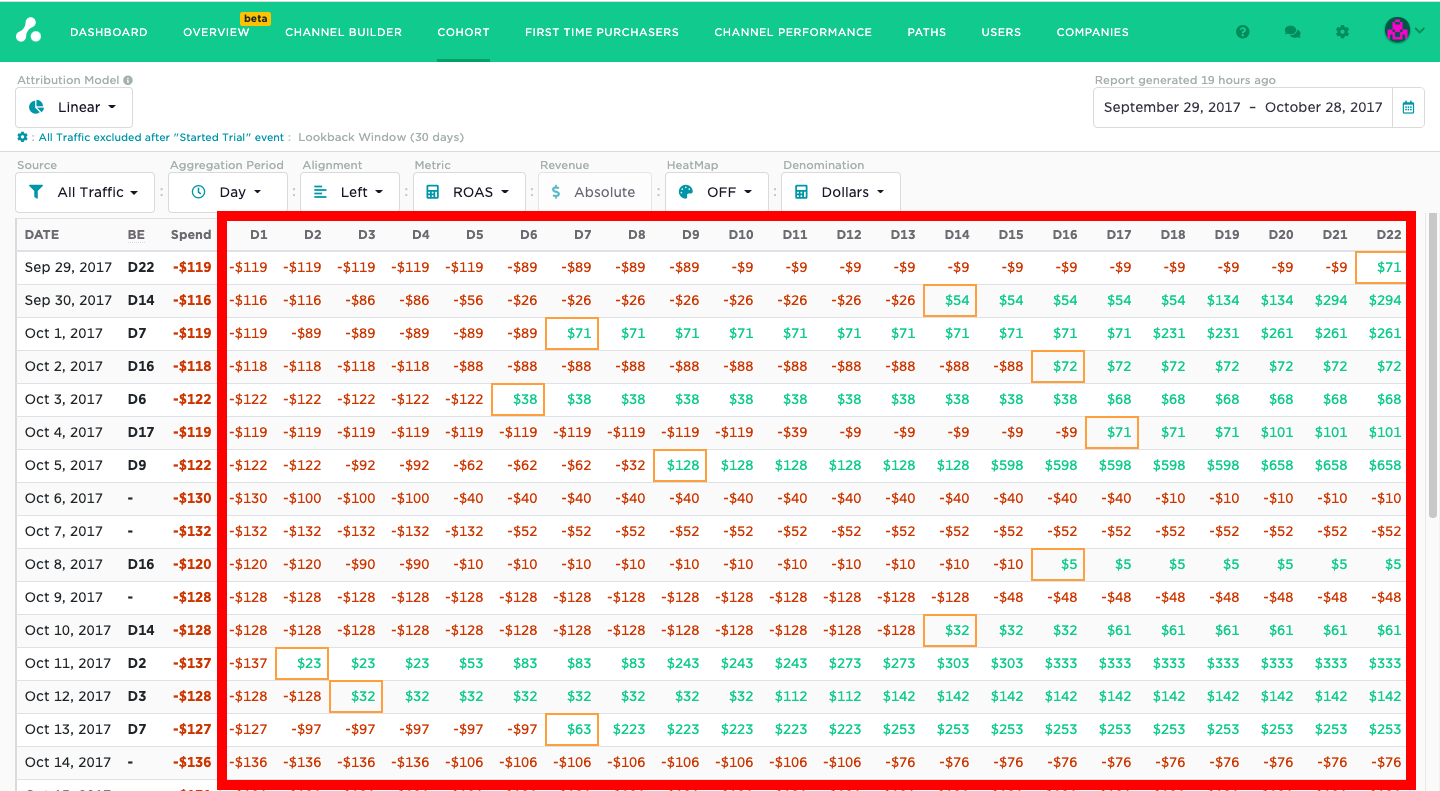1440x791 pixels.
Task: Click Lookback Window (30 days) text
Action: point(381,137)
